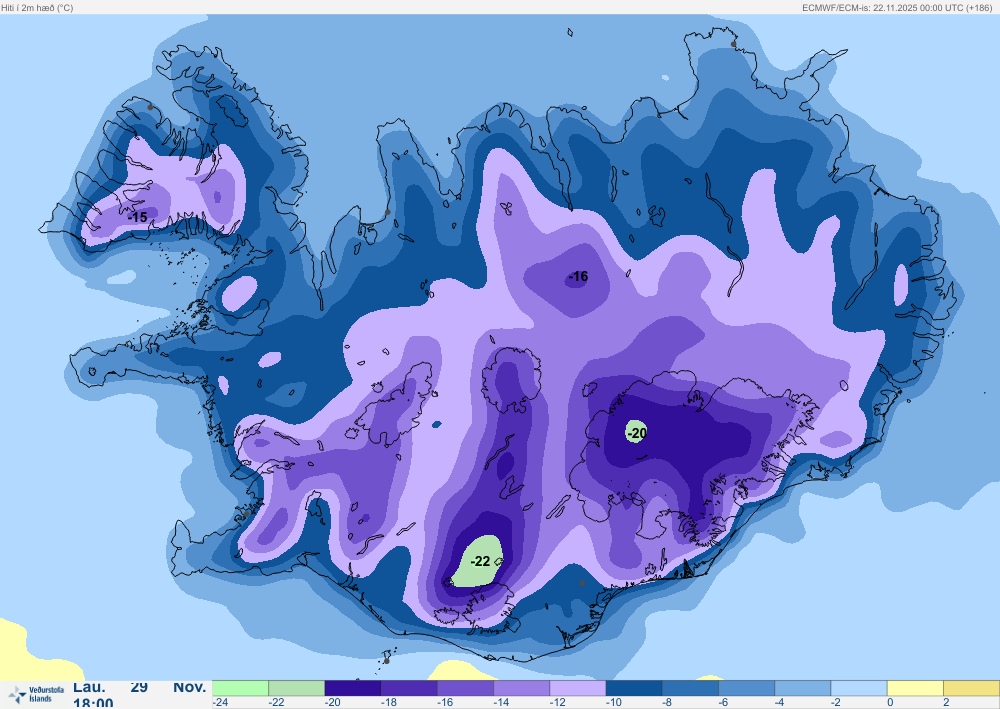Viewport: 1000px width, 709px height.
Task: Pick the green -22 to -20 legend swatch
Action: [x=297, y=688]
